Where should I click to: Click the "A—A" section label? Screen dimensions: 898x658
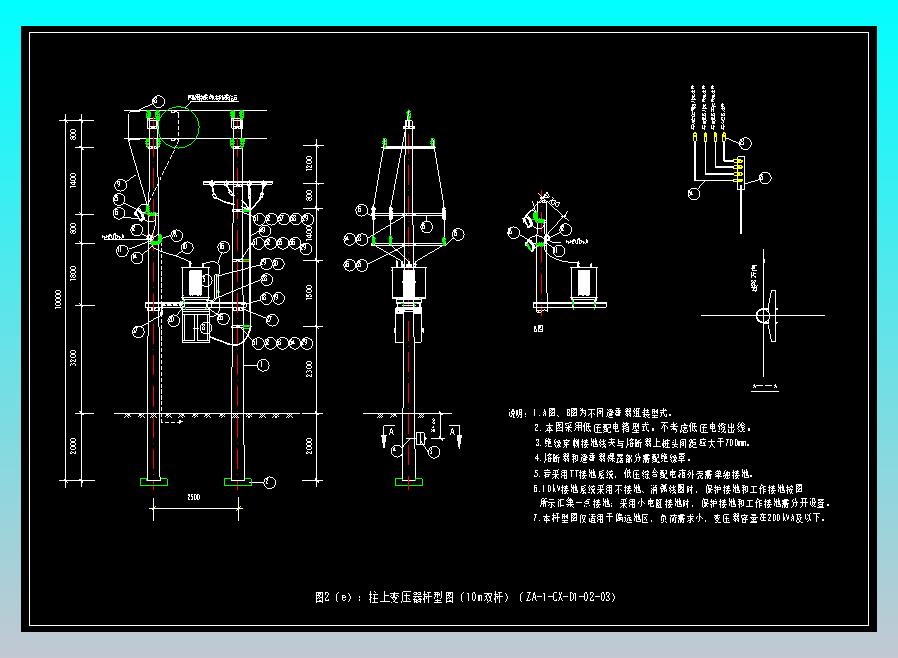click(x=765, y=388)
